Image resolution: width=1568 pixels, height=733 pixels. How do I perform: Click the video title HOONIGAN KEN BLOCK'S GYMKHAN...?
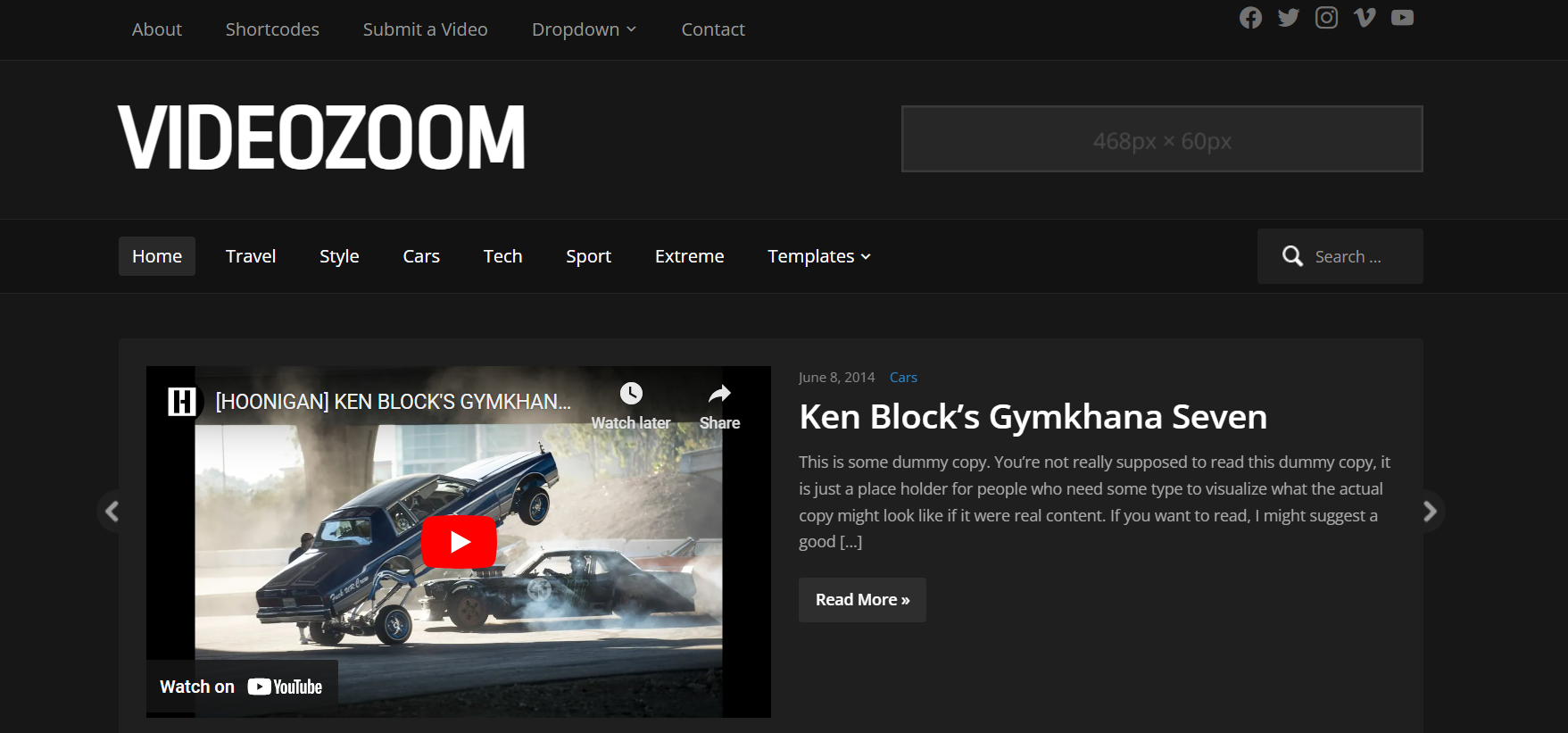(x=393, y=402)
